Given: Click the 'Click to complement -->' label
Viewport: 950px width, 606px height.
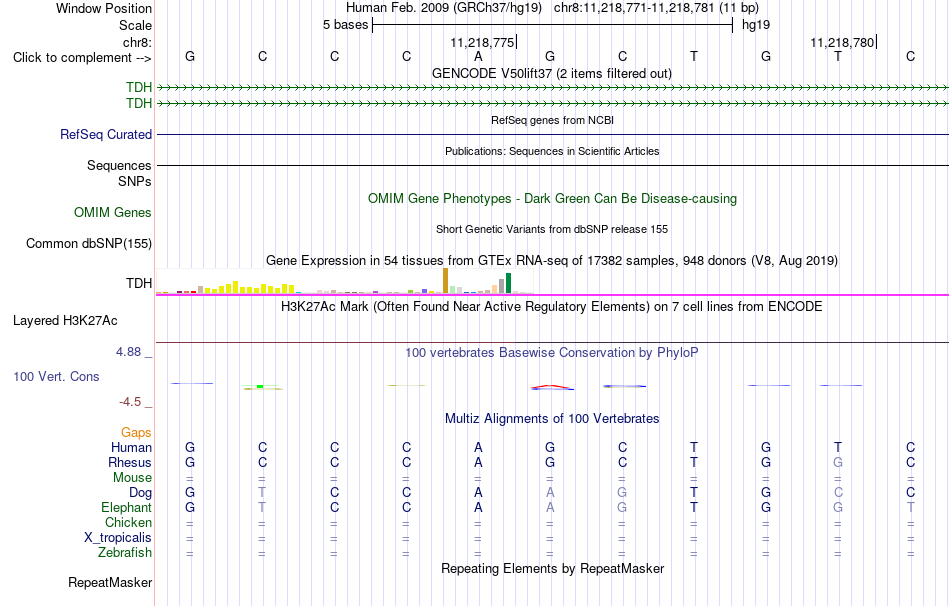Looking at the screenshot, I should pyautogui.click(x=82, y=58).
